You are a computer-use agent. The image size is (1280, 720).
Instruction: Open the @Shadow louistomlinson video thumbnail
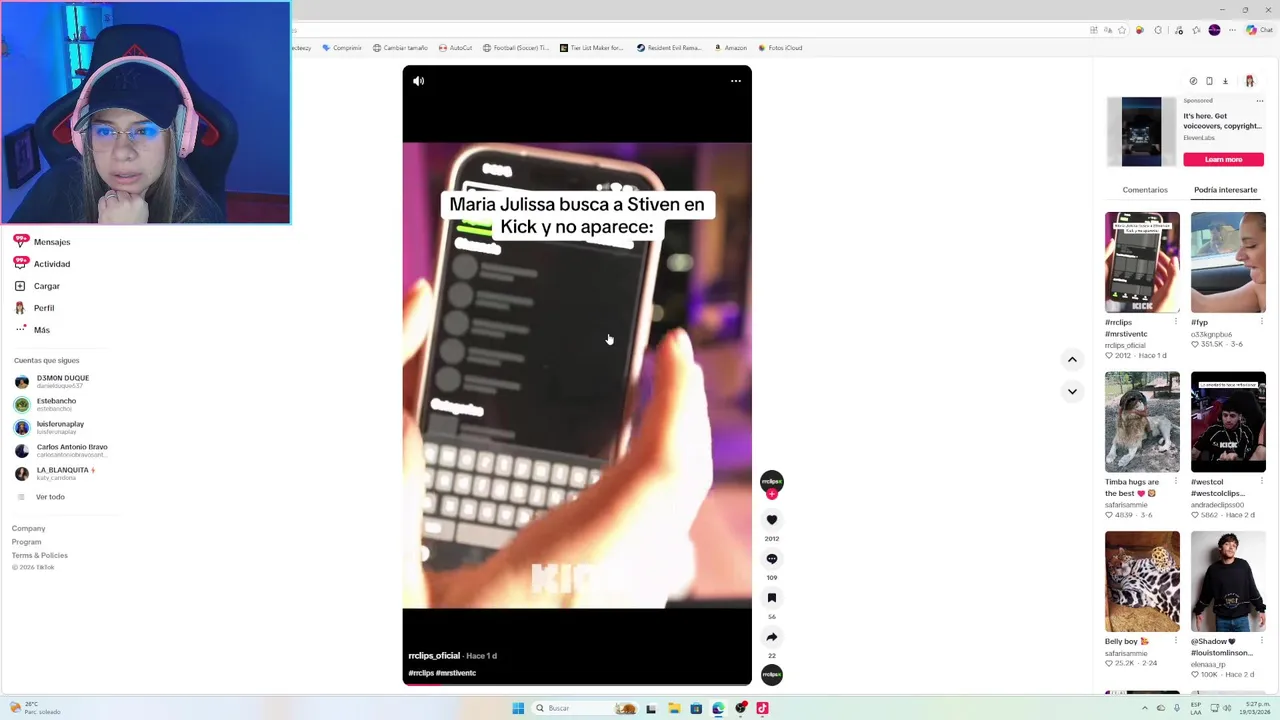[x=1228, y=581]
